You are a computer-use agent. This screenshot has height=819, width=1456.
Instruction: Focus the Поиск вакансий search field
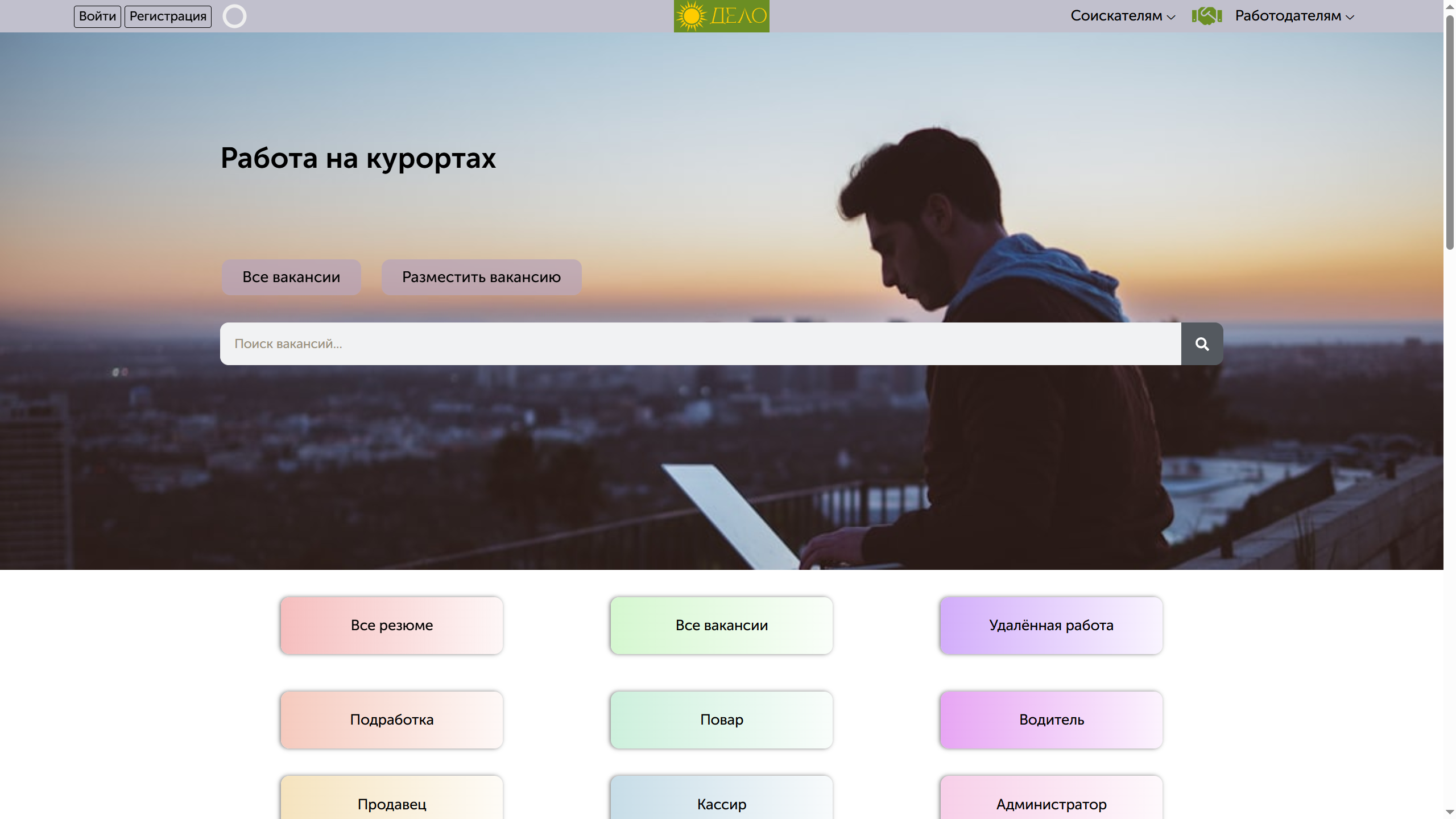[x=700, y=344]
